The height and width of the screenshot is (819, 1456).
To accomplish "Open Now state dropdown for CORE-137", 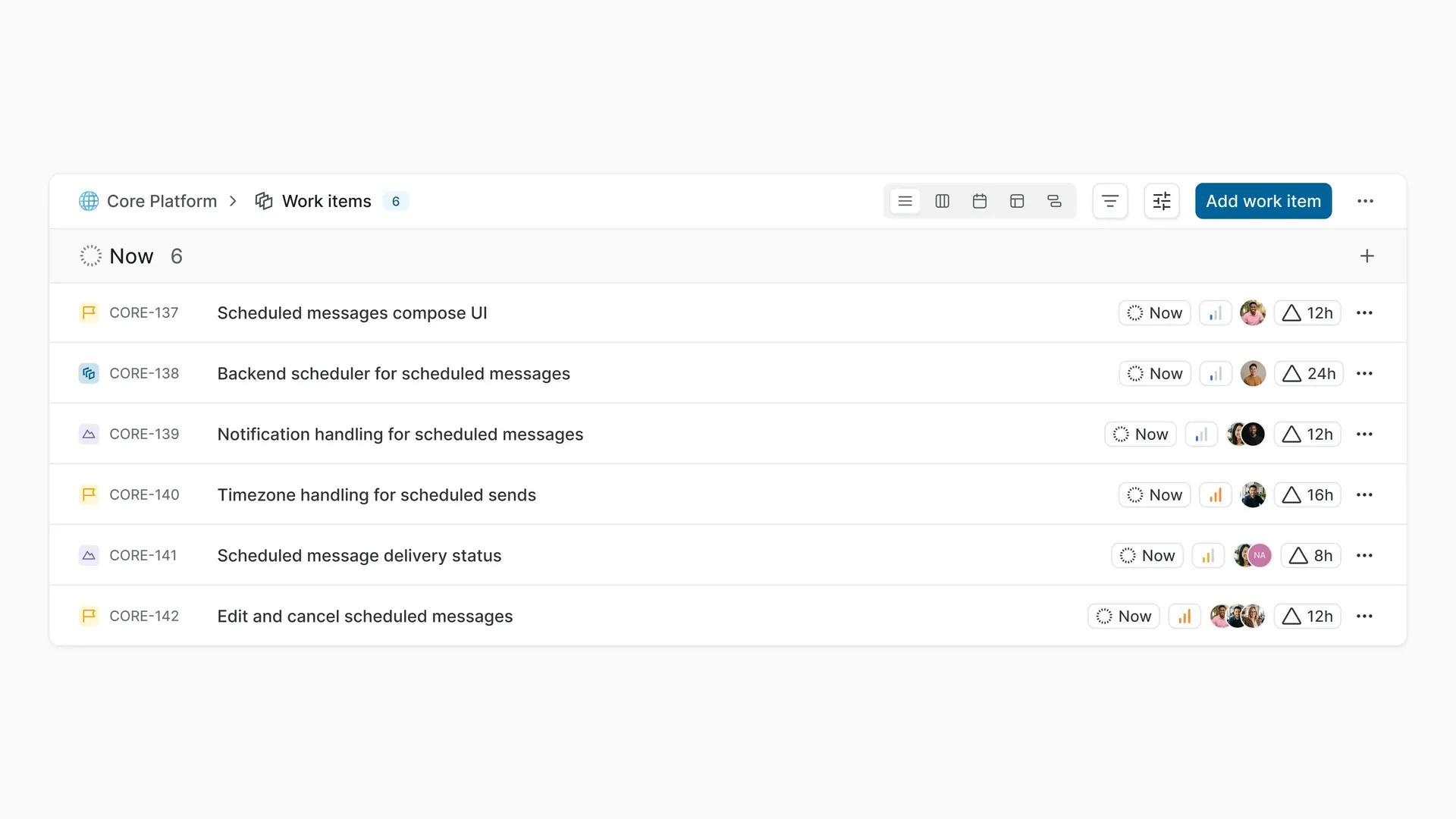I will [1154, 313].
